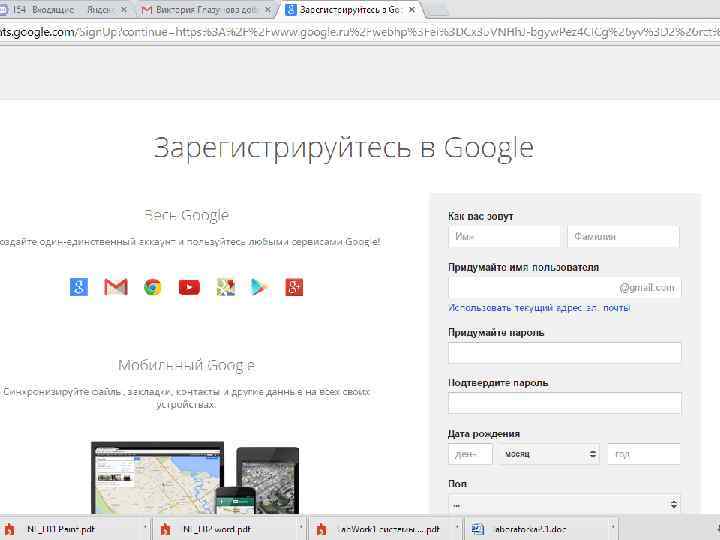The image size is (720, 540).
Task: Switch to the Входящие Яндекс tab
Action: click(x=62, y=10)
